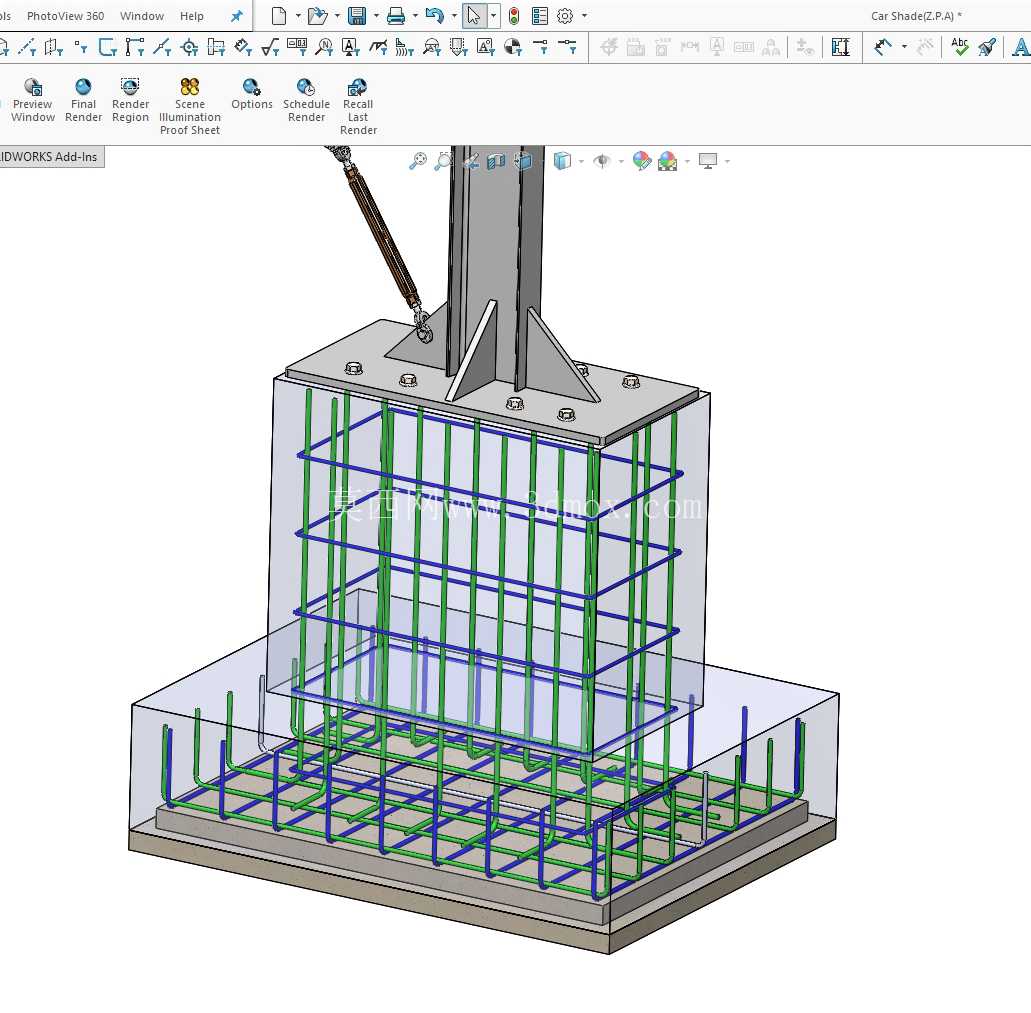Screen dimensions: 1031x1013
Task: Open the Edit Appearance color tool
Action: tap(642, 160)
